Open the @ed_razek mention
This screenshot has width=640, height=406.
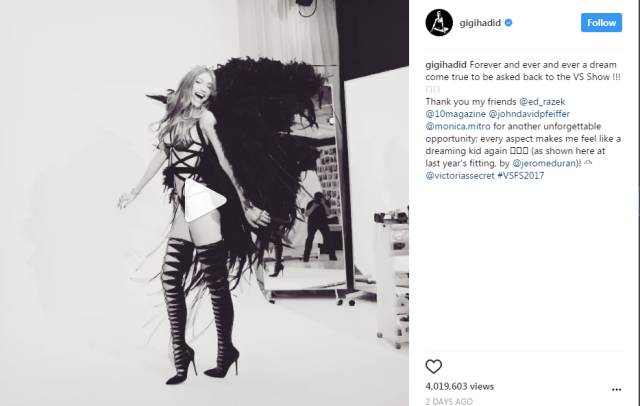(x=542, y=102)
